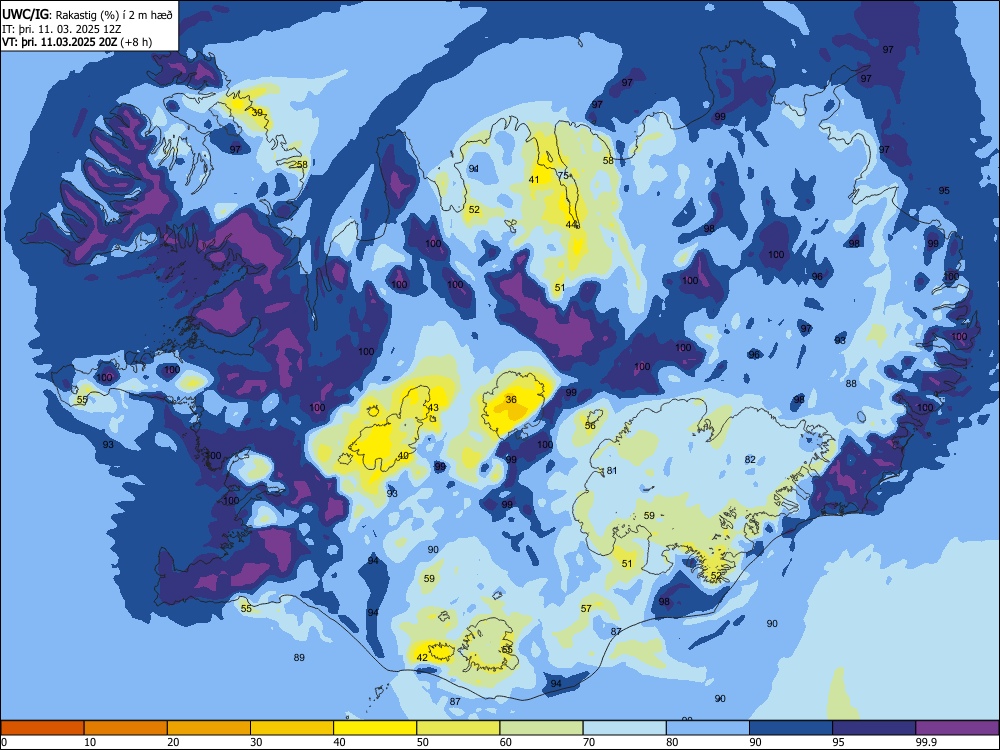The width and height of the screenshot is (1000, 750).
Task: Click the 'IT: þri. 11. 03. 2025 12Z' line
Action: point(61,29)
